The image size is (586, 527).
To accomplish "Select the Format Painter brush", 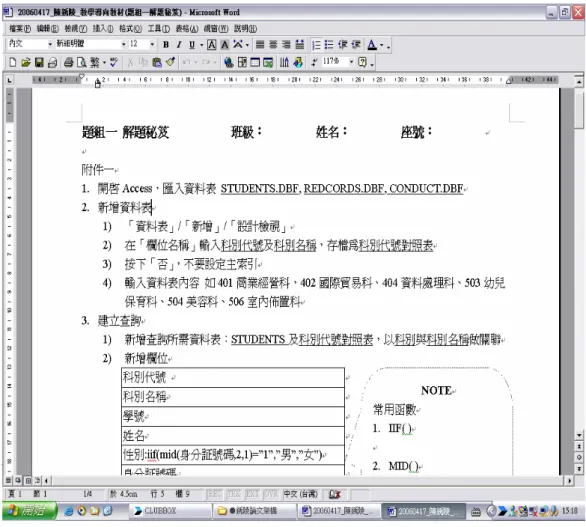I will coord(170,62).
